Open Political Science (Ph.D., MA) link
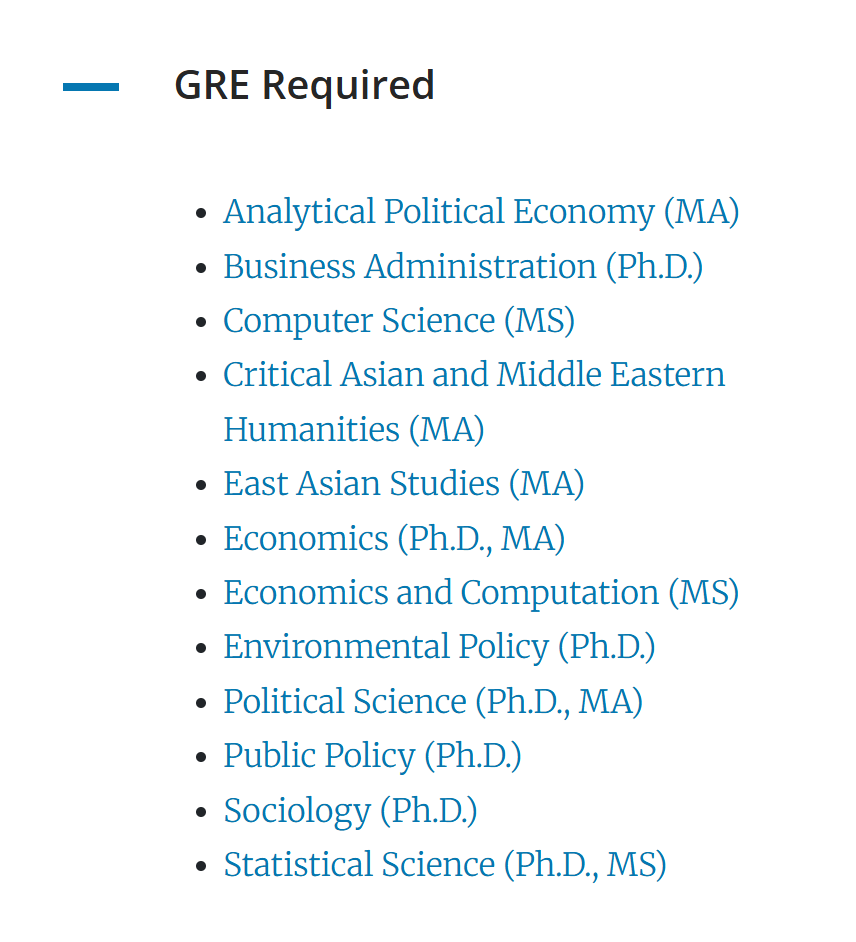Viewport: 856px width, 942px height. [x=432, y=702]
